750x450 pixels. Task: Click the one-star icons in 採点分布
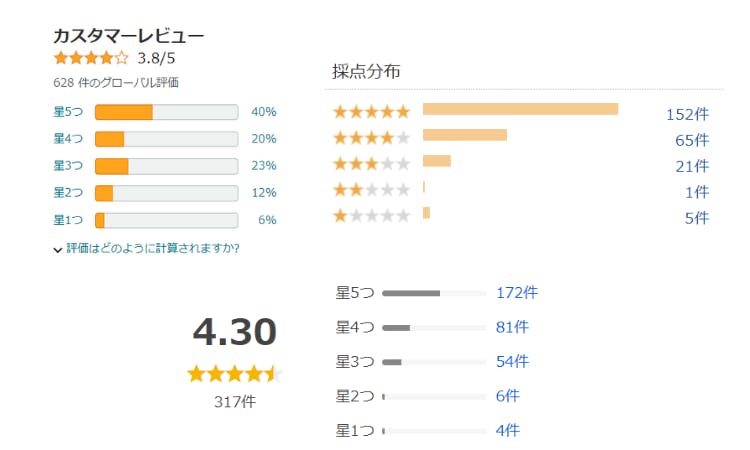[371, 216]
